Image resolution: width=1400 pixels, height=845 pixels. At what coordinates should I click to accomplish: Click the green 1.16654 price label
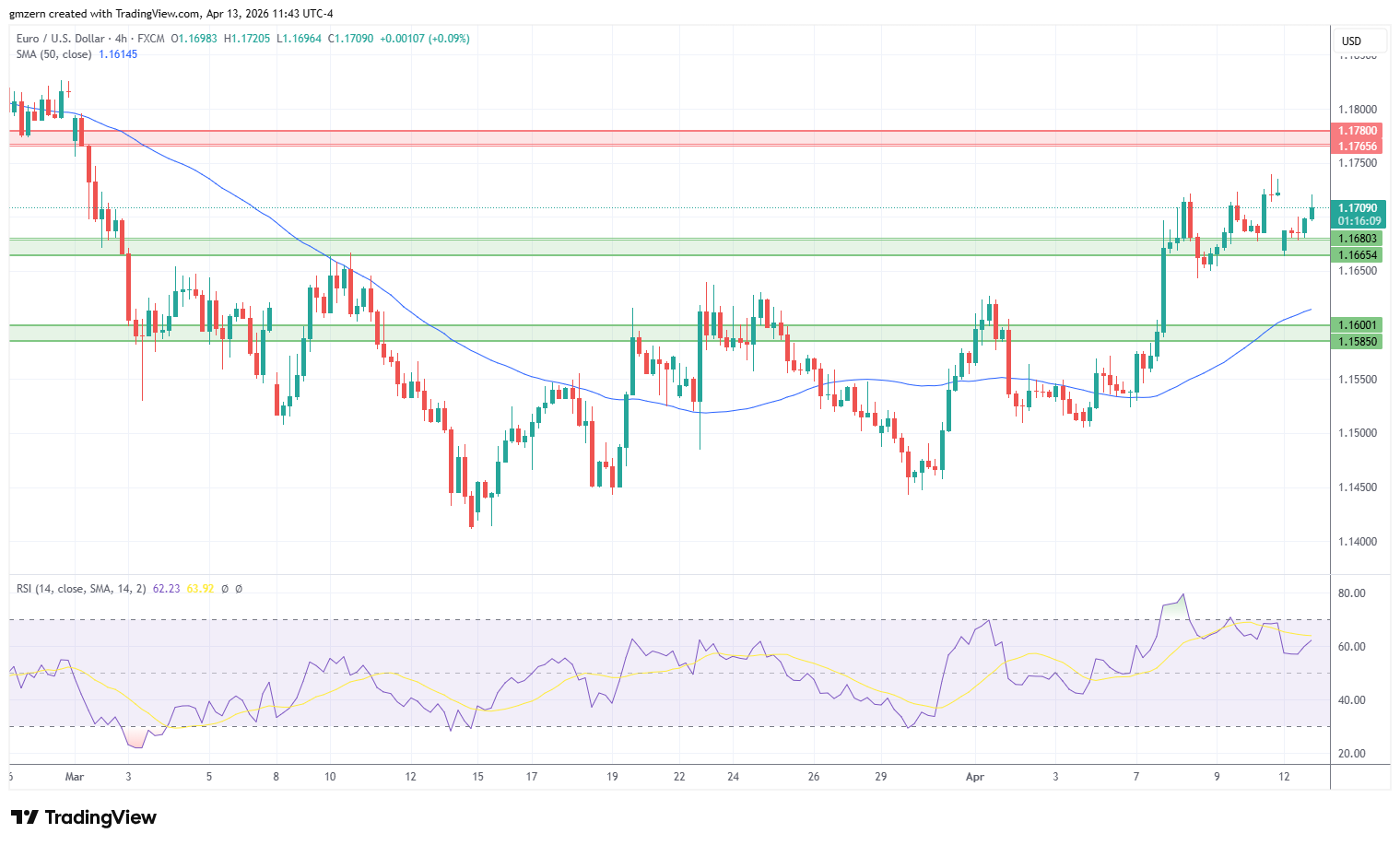(1359, 255)
